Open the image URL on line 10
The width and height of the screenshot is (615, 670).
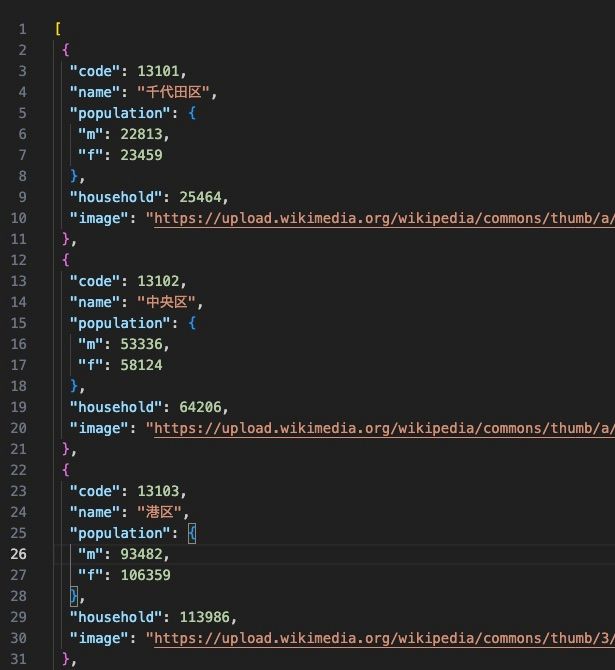coord(380,218)
